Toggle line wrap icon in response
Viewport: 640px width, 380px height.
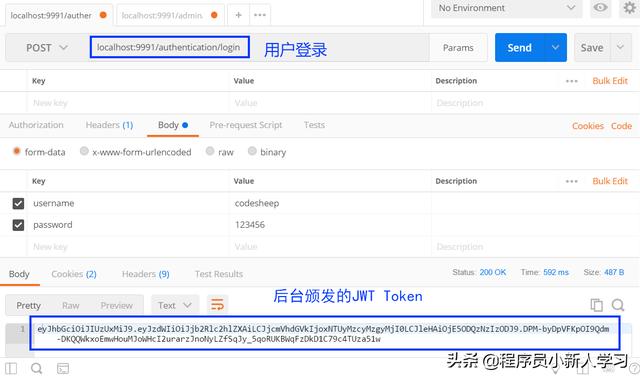click(x=217, y=304)
